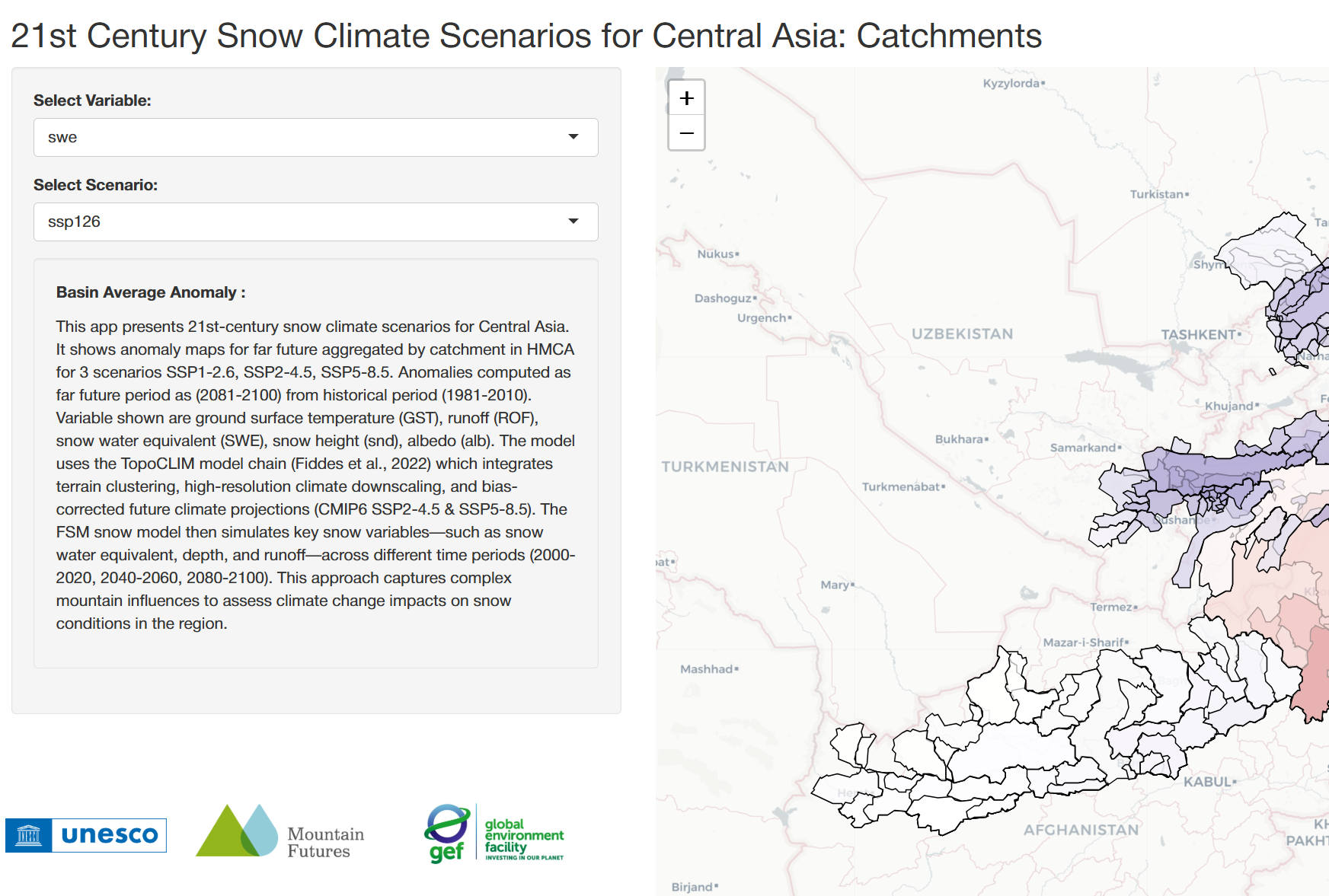The height and width of the screenshot is (896, 1329).
Task: Click the Basin Average Anomaly heading
Action: (150, 292)
